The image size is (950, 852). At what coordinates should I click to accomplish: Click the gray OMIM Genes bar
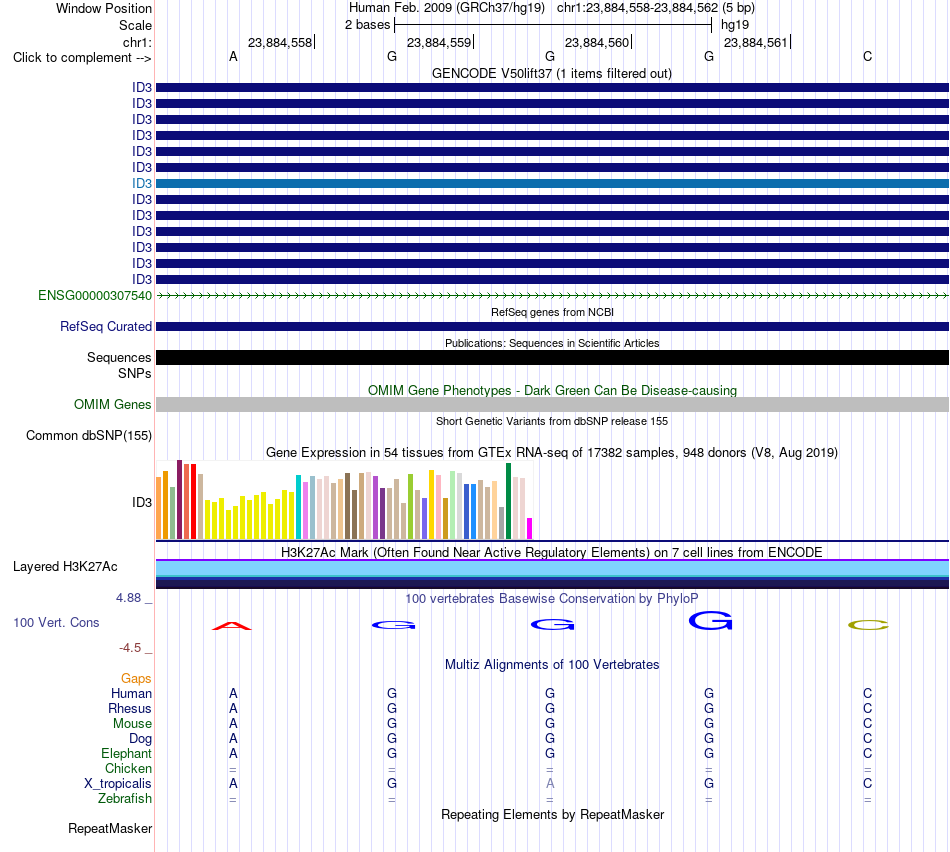click(x=552, y=404)
